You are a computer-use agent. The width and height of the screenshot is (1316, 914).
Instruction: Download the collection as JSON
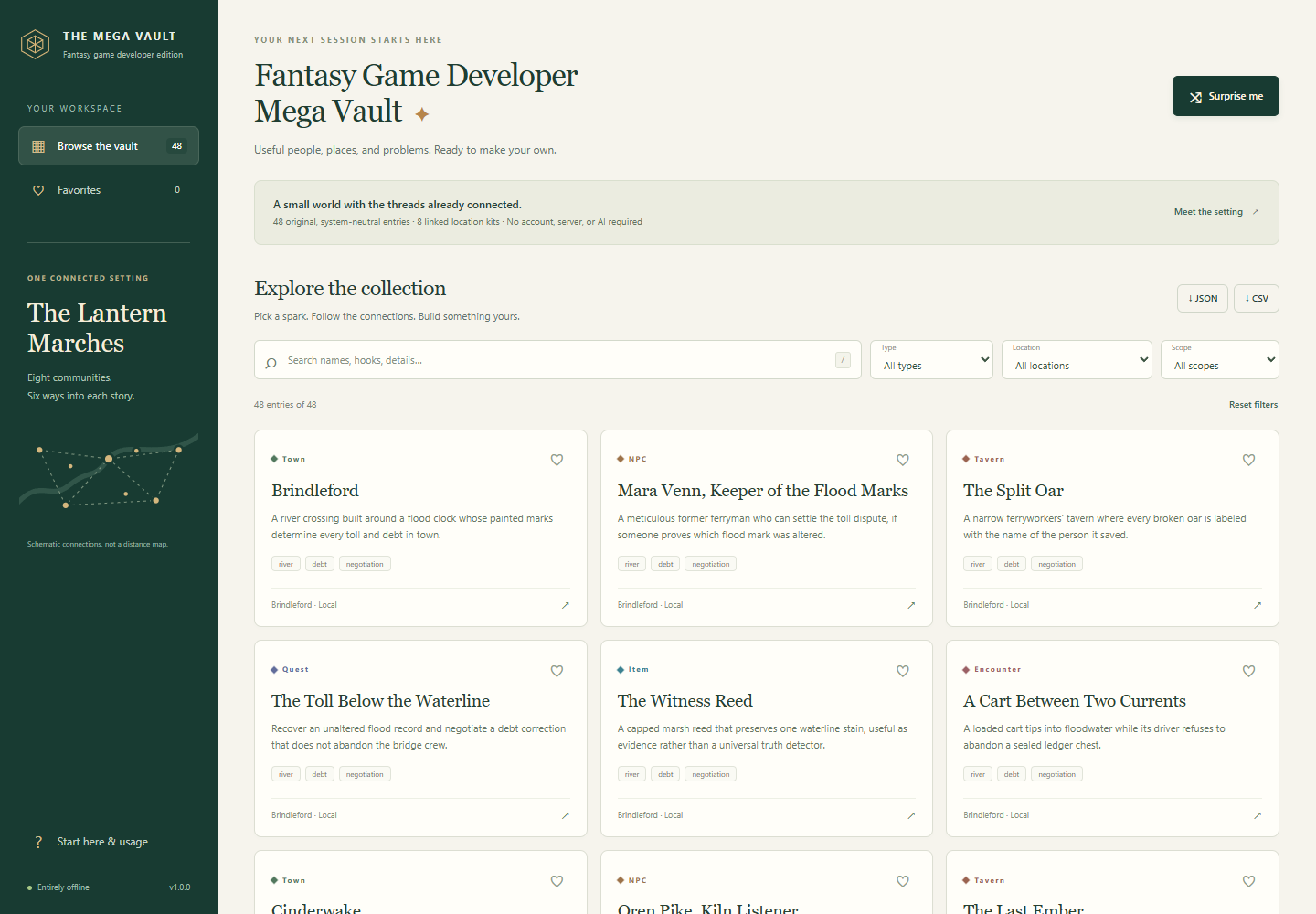(x=1203, y=299)
